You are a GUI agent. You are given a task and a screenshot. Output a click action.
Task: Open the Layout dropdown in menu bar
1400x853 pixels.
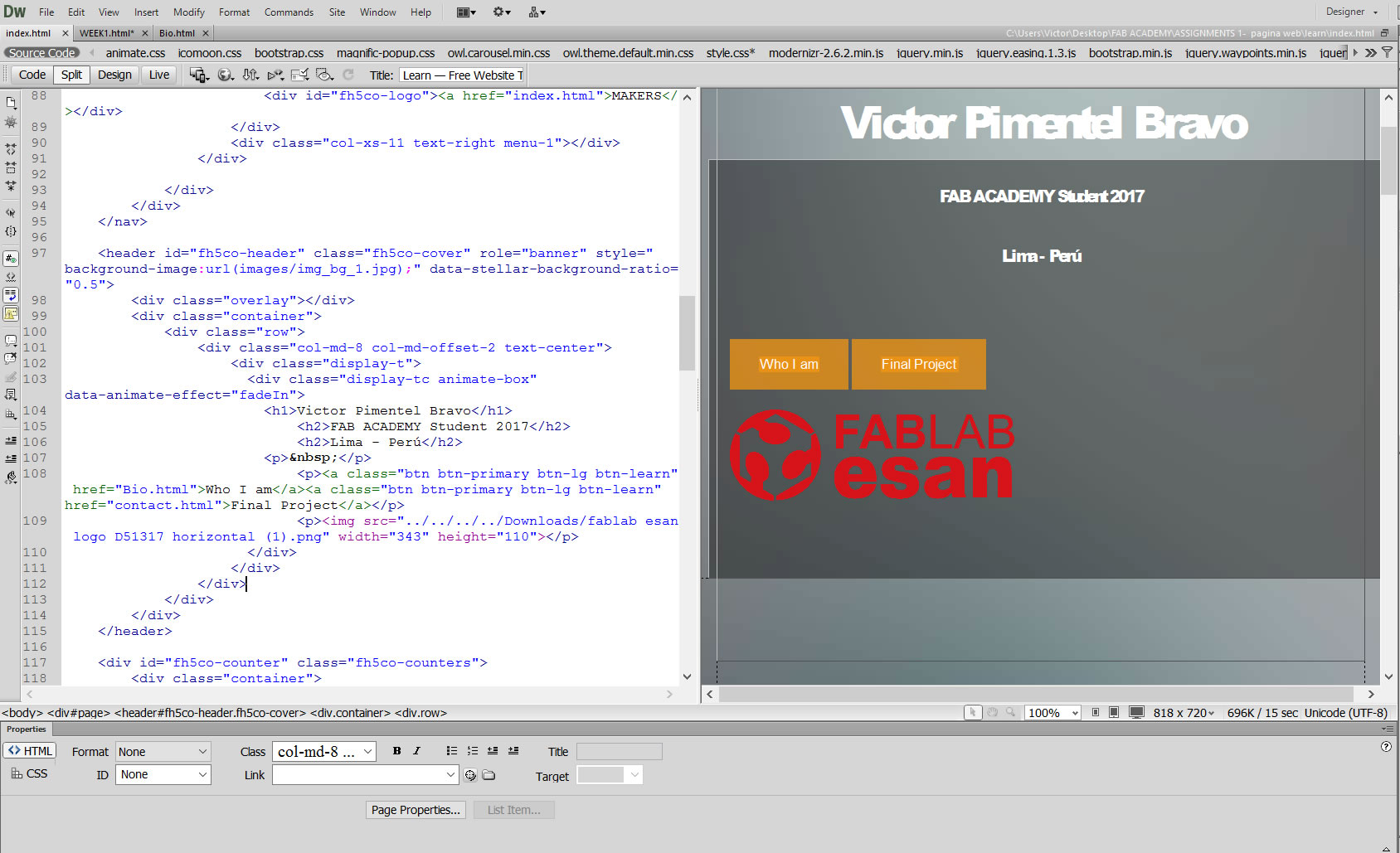(x=466, y=12)
